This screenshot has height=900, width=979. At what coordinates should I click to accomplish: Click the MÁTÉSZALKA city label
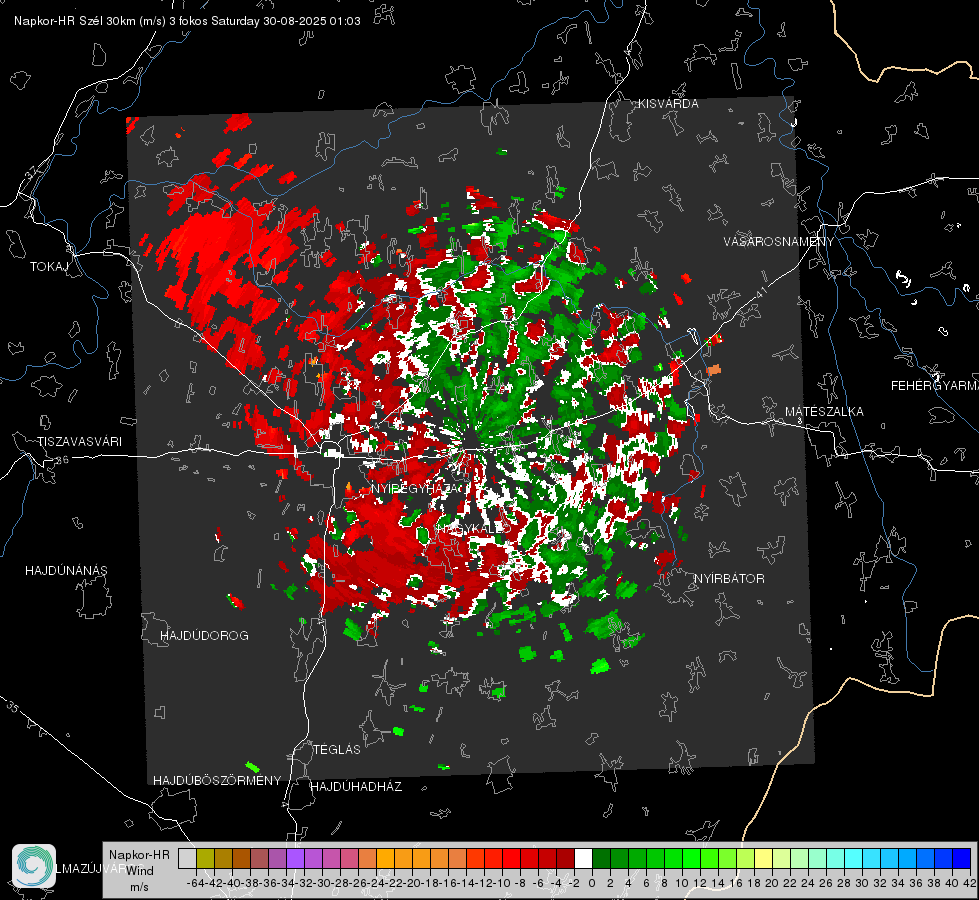point(824,412)
